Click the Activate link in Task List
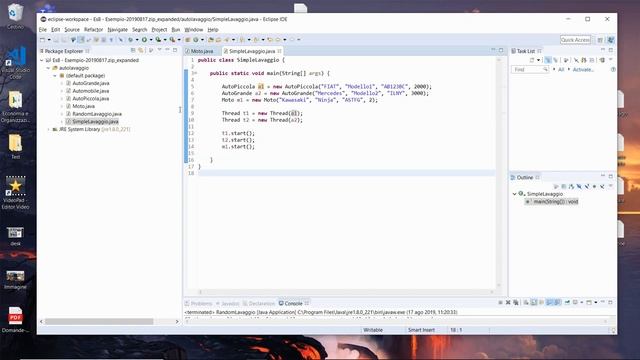 tap(583, 70)
